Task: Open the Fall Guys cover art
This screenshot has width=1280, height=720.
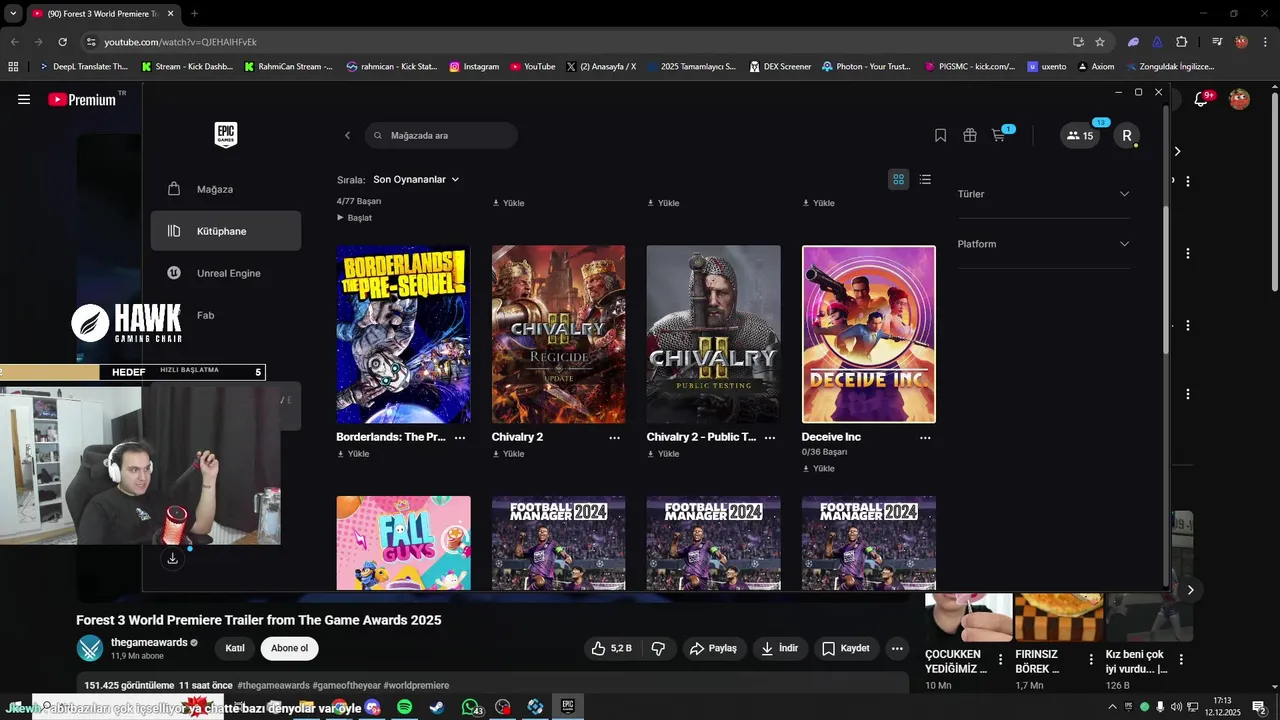Action: pos(403,543)
